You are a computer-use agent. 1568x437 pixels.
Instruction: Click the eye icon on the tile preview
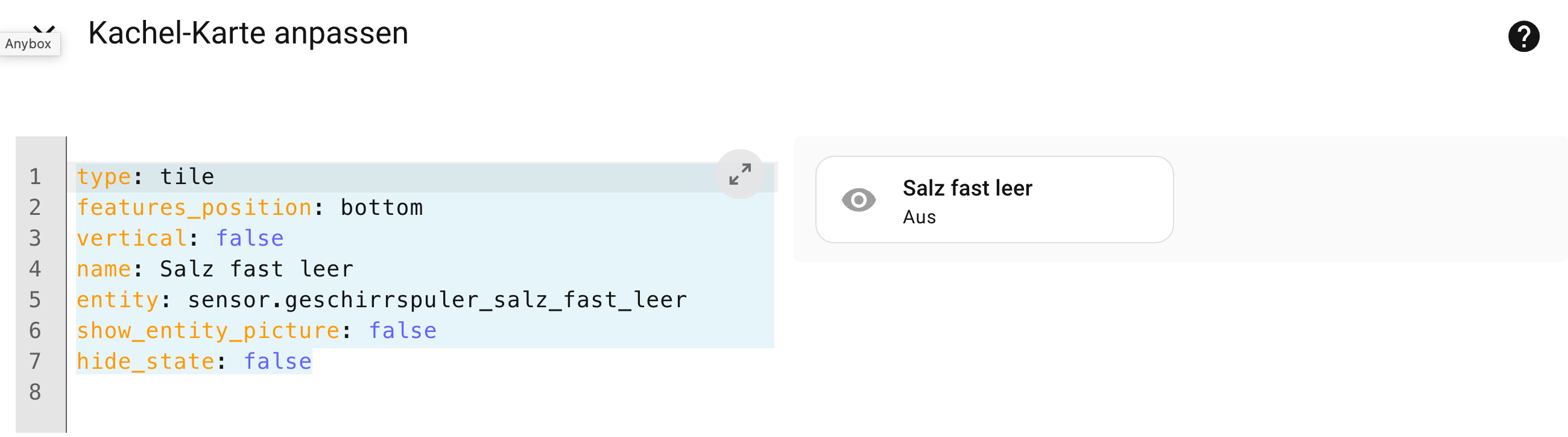click(x=858, y=200)
